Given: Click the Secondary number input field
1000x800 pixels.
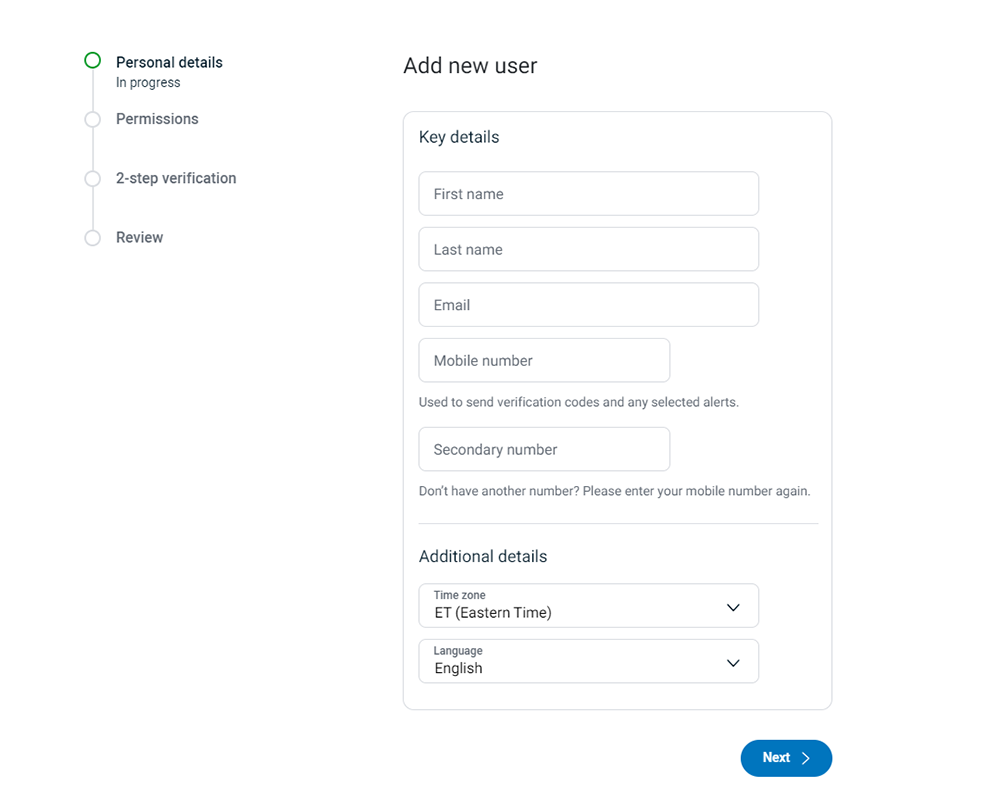Looking at the screenshot, I should tap(544, 449).
